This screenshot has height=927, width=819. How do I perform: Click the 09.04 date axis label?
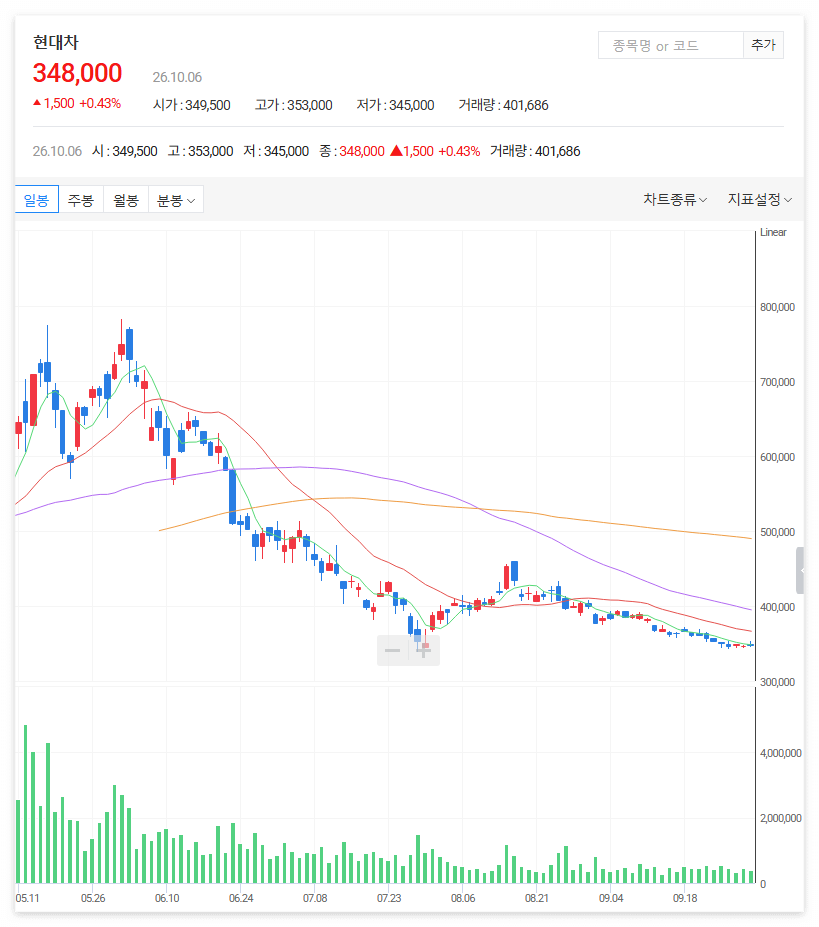tap(611, 899)
